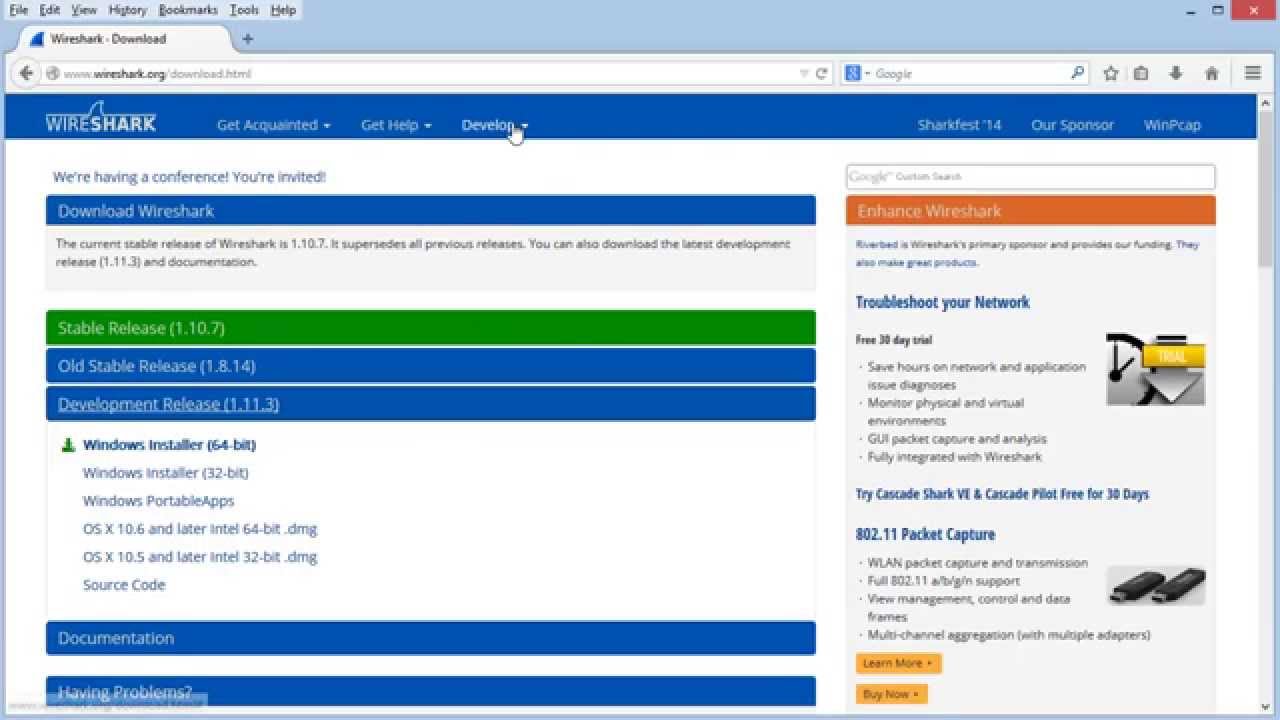Image resolution: width=1280 pixels, height=720 pixels.
Task: Select the Wireshark - Download tab
Action: [x=125, y=39]
